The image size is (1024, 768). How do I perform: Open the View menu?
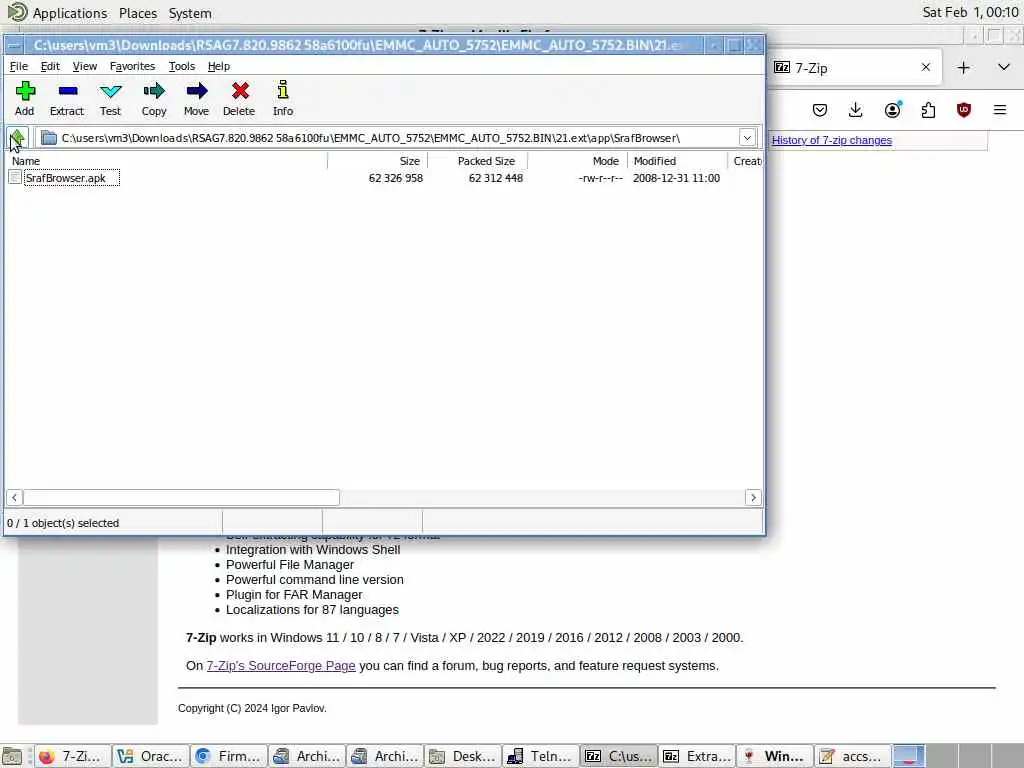tap(85, 66)
